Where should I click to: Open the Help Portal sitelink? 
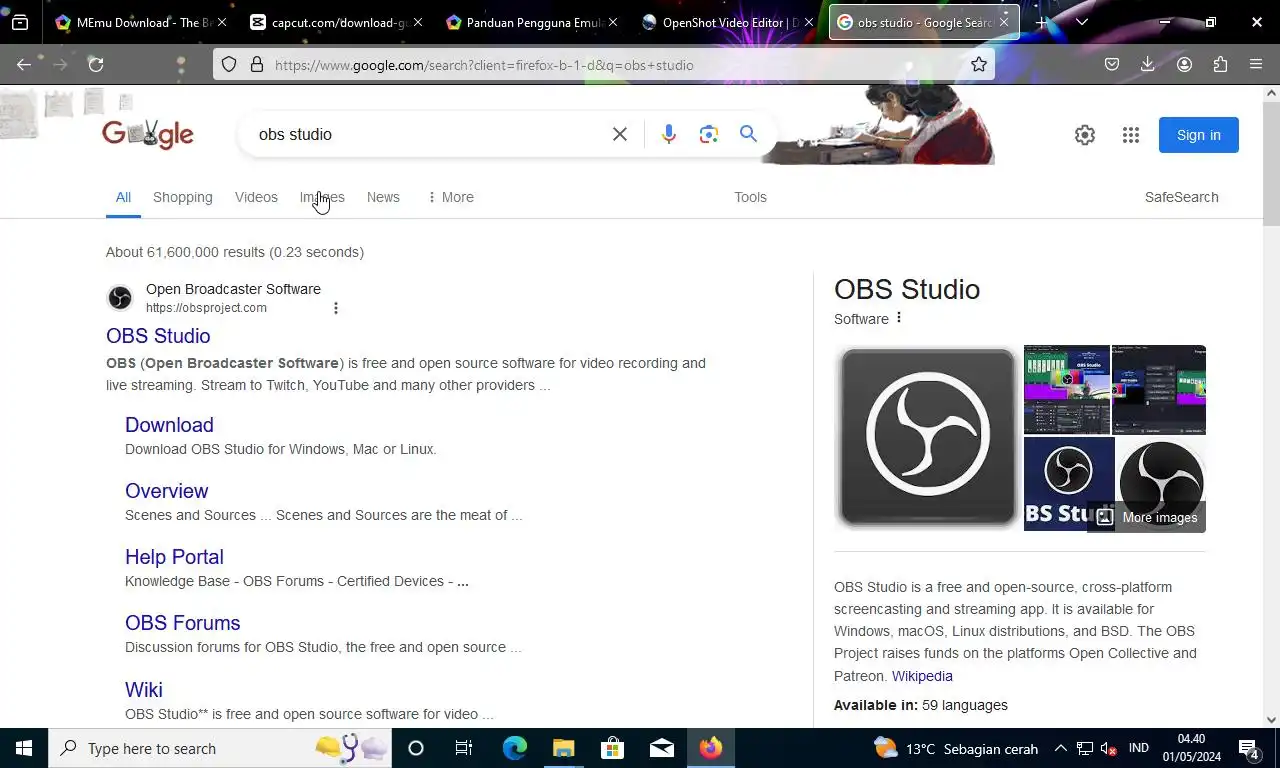pyautogui.click(x=174, y=557)
